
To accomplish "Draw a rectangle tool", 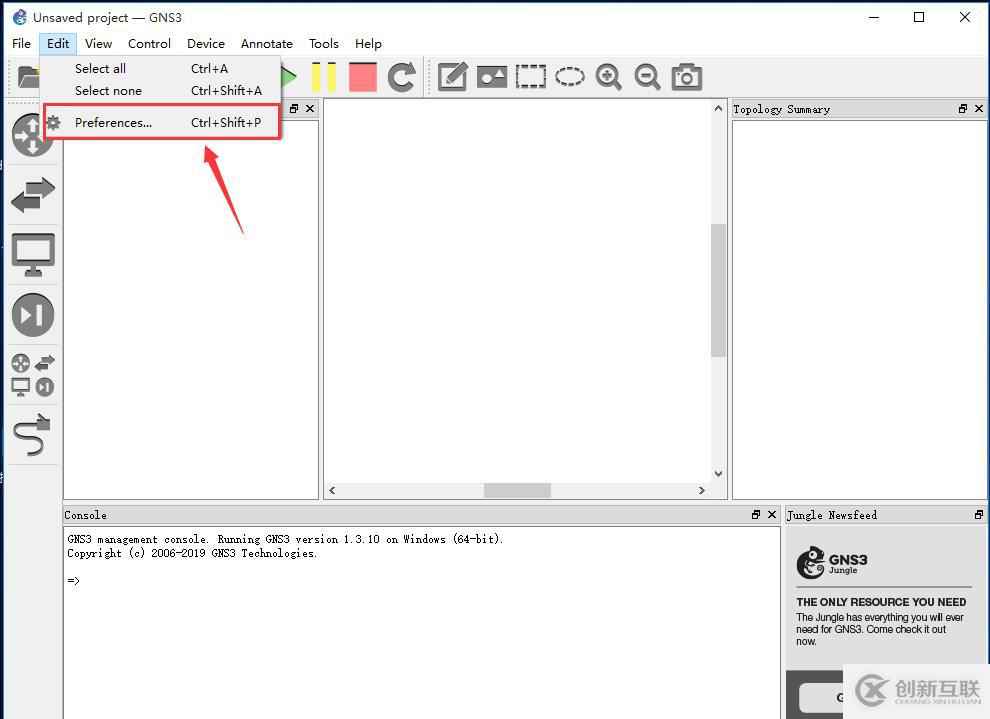I will point(530,77).
